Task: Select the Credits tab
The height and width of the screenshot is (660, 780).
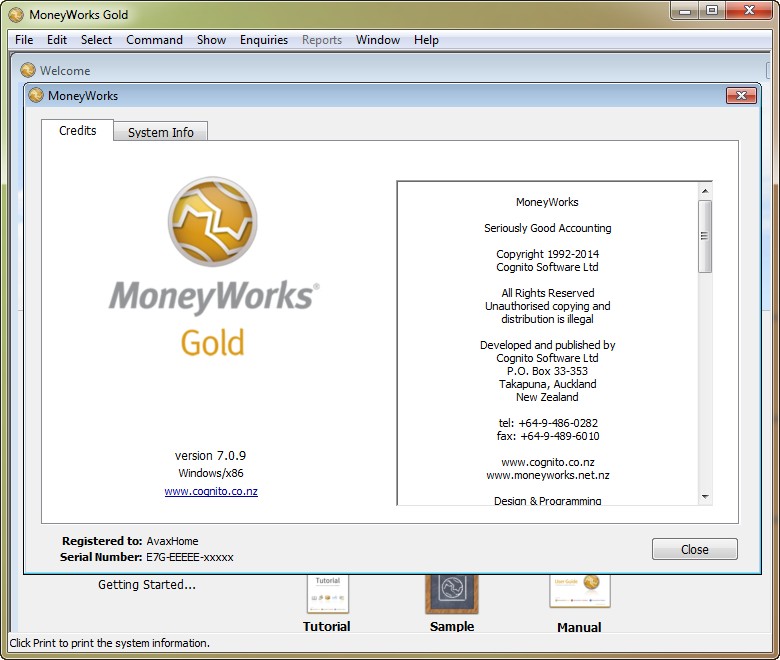Action: (78, 131)
